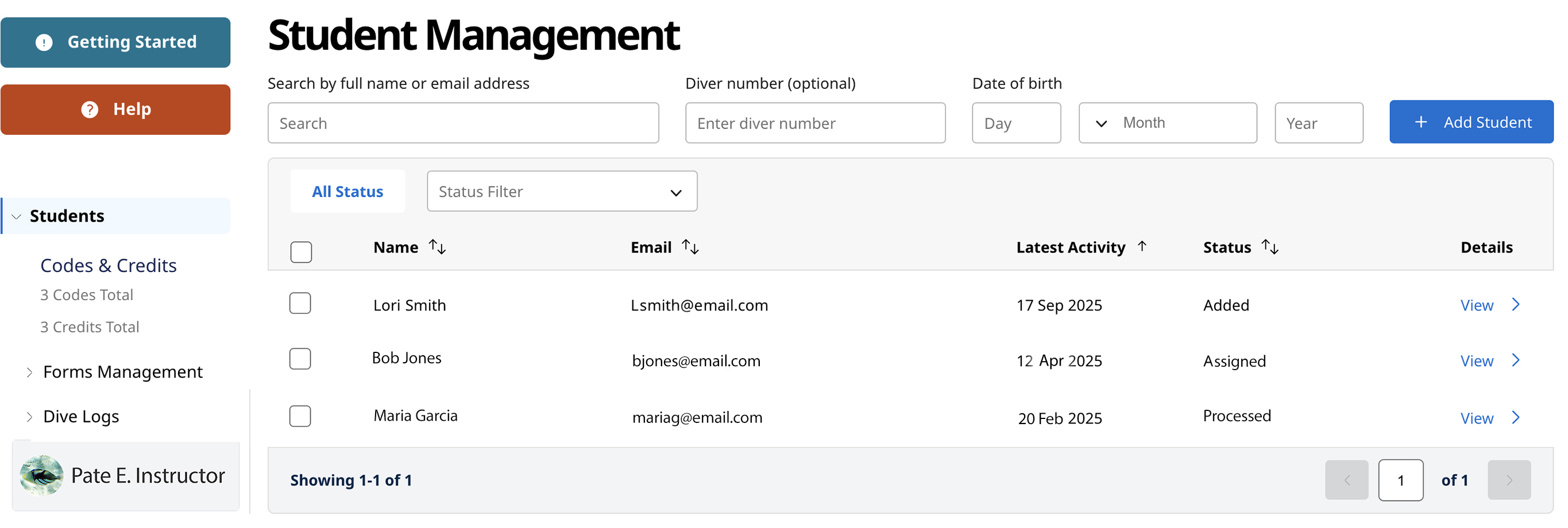Screen dimensions: 1568x528
Task: Click the Getting Started button
Action: pyautogui.click(x=115, y=42)
